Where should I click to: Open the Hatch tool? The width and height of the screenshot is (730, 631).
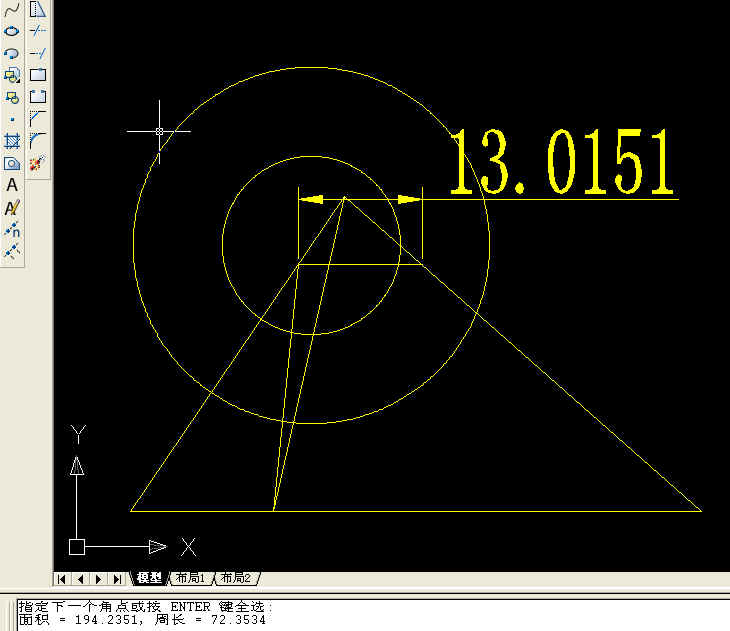pyautogui.click(x=12, y=141)
